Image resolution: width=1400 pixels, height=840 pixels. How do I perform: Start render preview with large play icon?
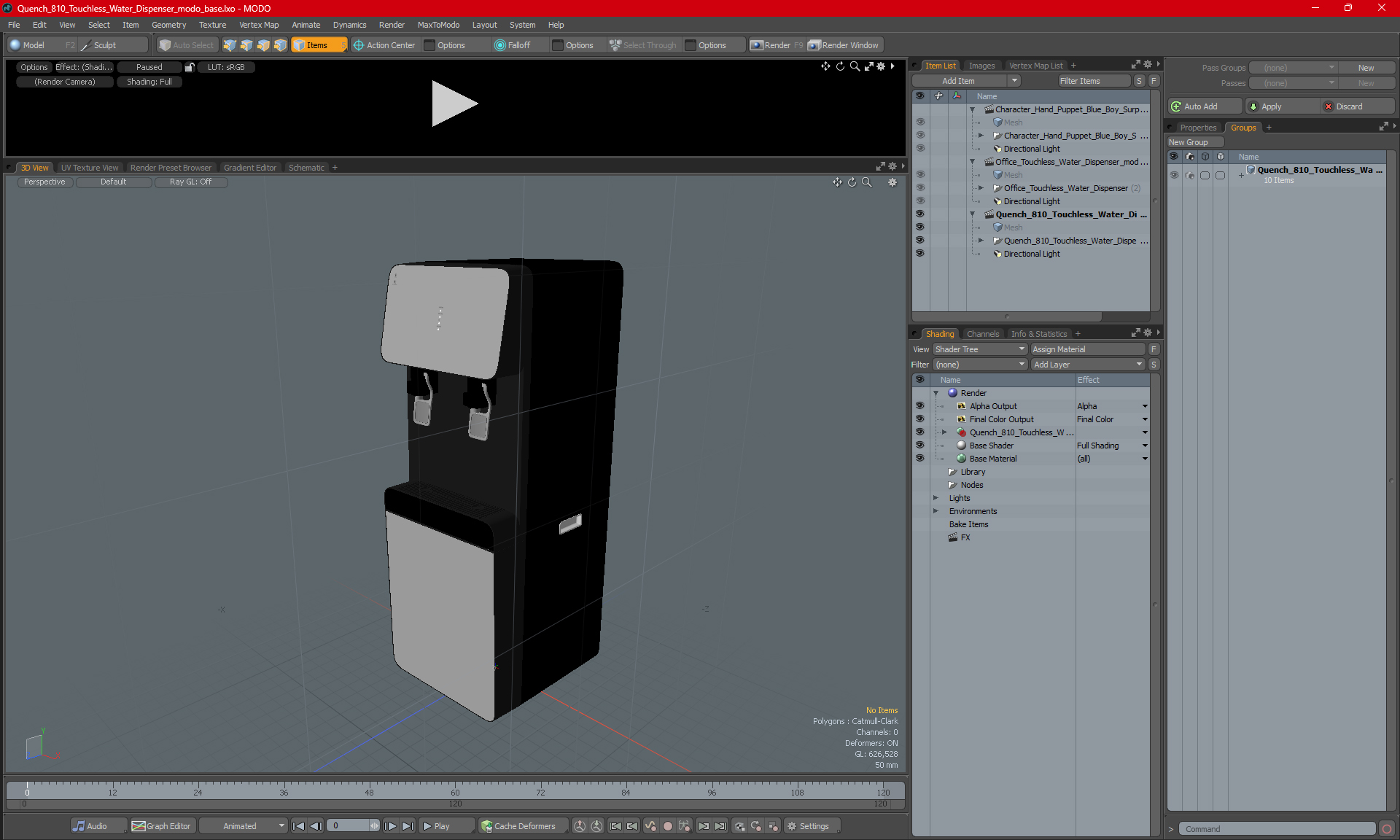click(x=454, y=104)
